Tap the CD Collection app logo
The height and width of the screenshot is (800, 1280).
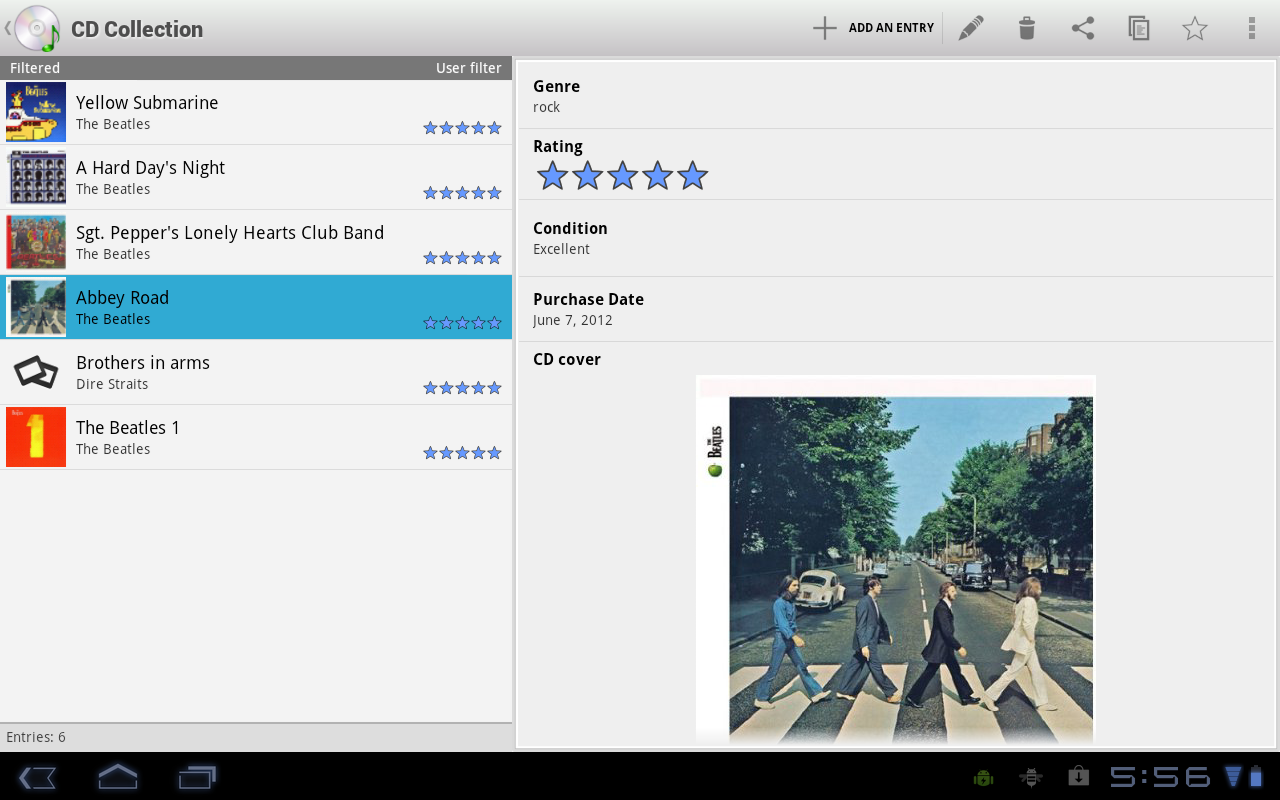37,28
